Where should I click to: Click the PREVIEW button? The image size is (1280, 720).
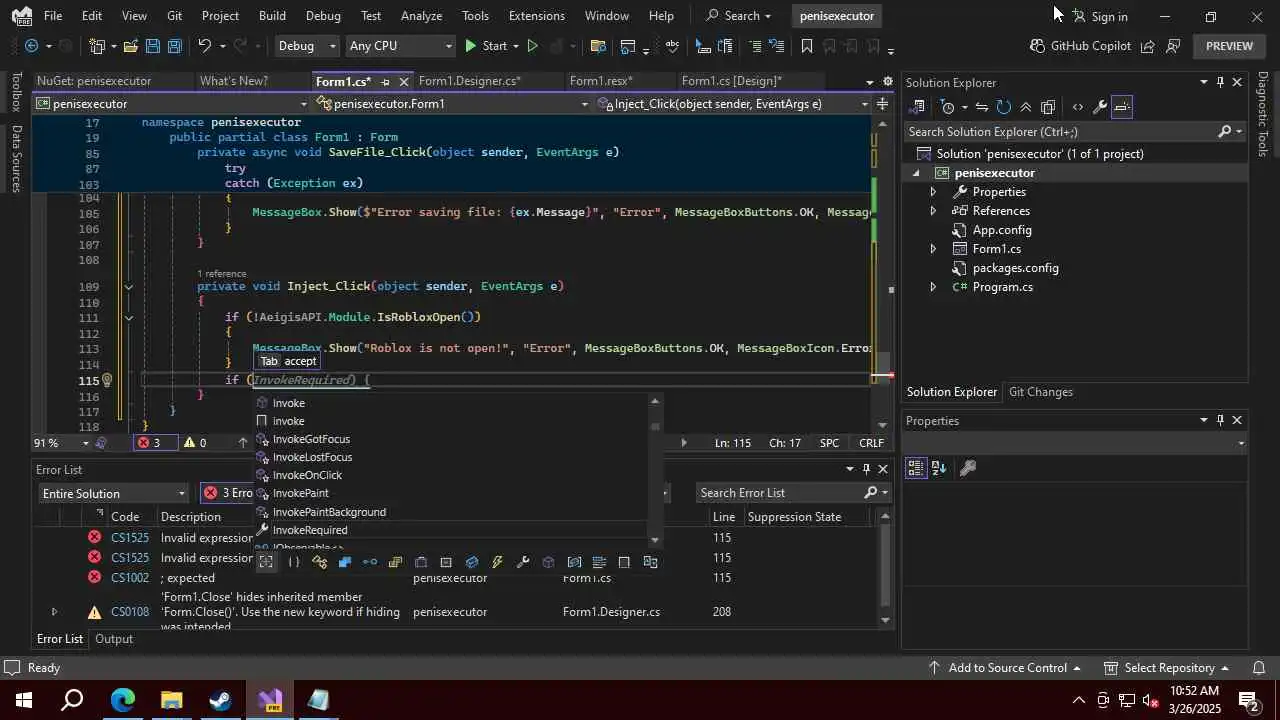click(1229, 46)
